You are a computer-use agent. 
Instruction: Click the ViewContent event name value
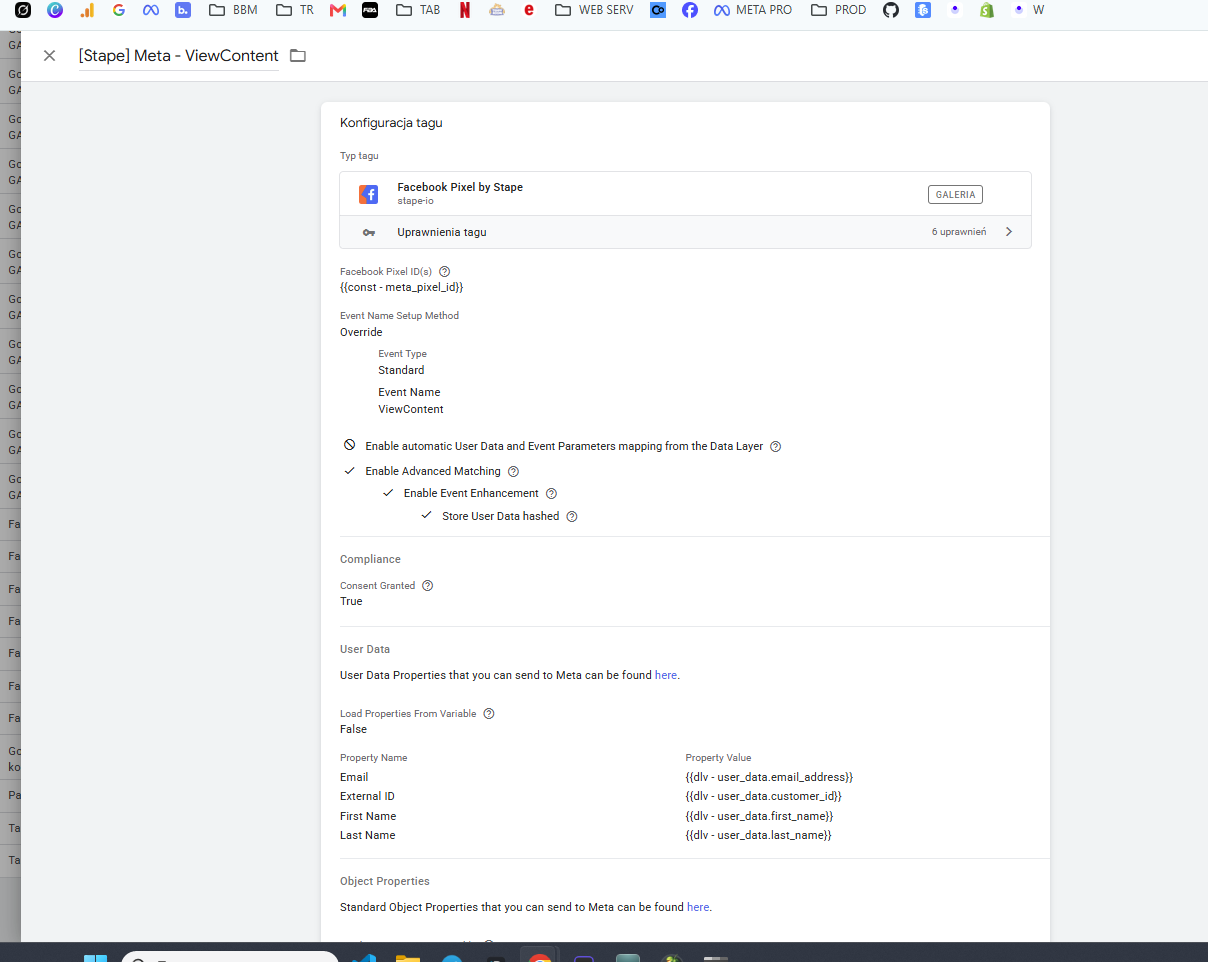coord(411,409)
